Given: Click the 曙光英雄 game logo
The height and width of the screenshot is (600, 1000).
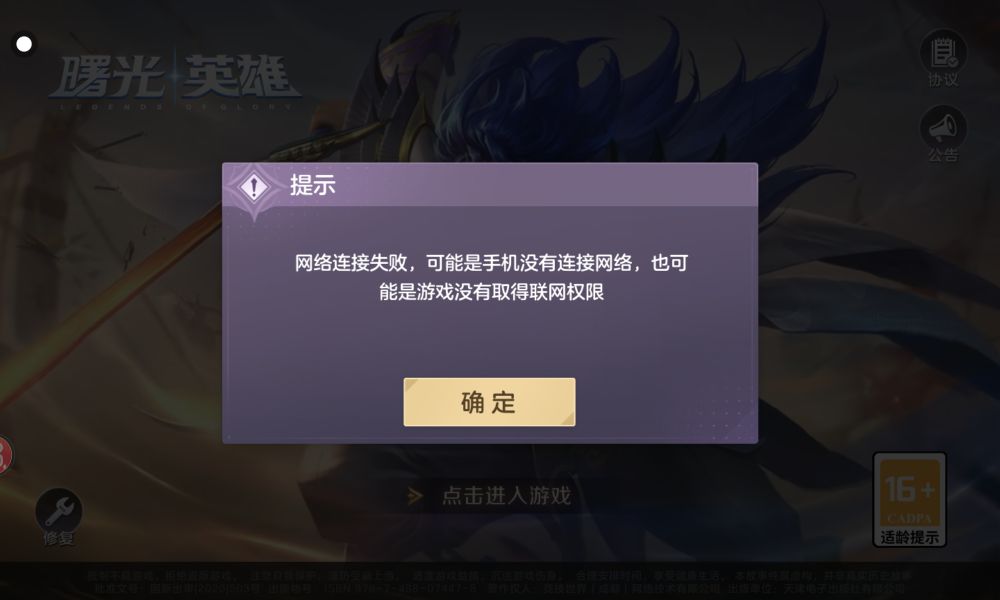Looking at the screenshot, I should point(175,77).
